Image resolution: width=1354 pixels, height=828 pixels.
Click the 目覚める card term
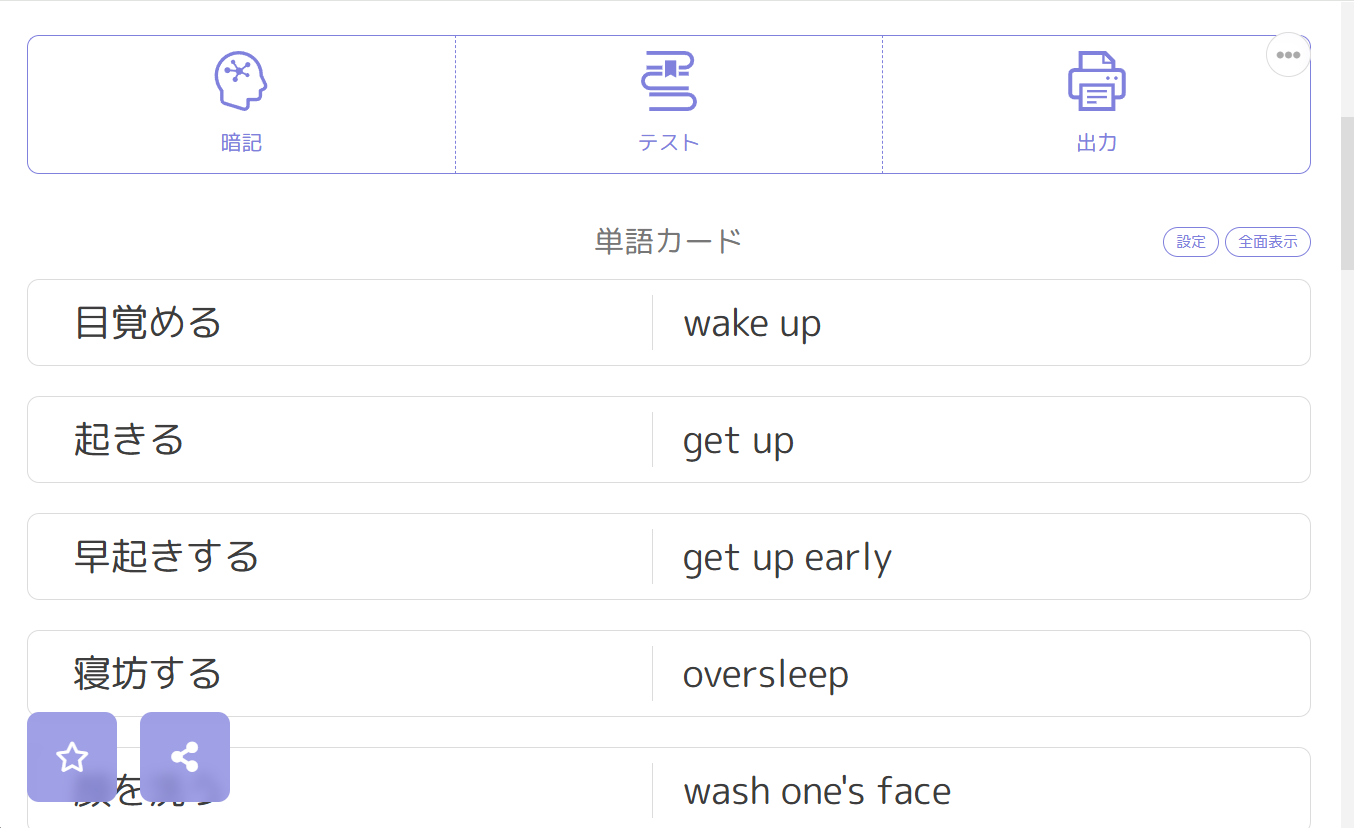[148, 323]
